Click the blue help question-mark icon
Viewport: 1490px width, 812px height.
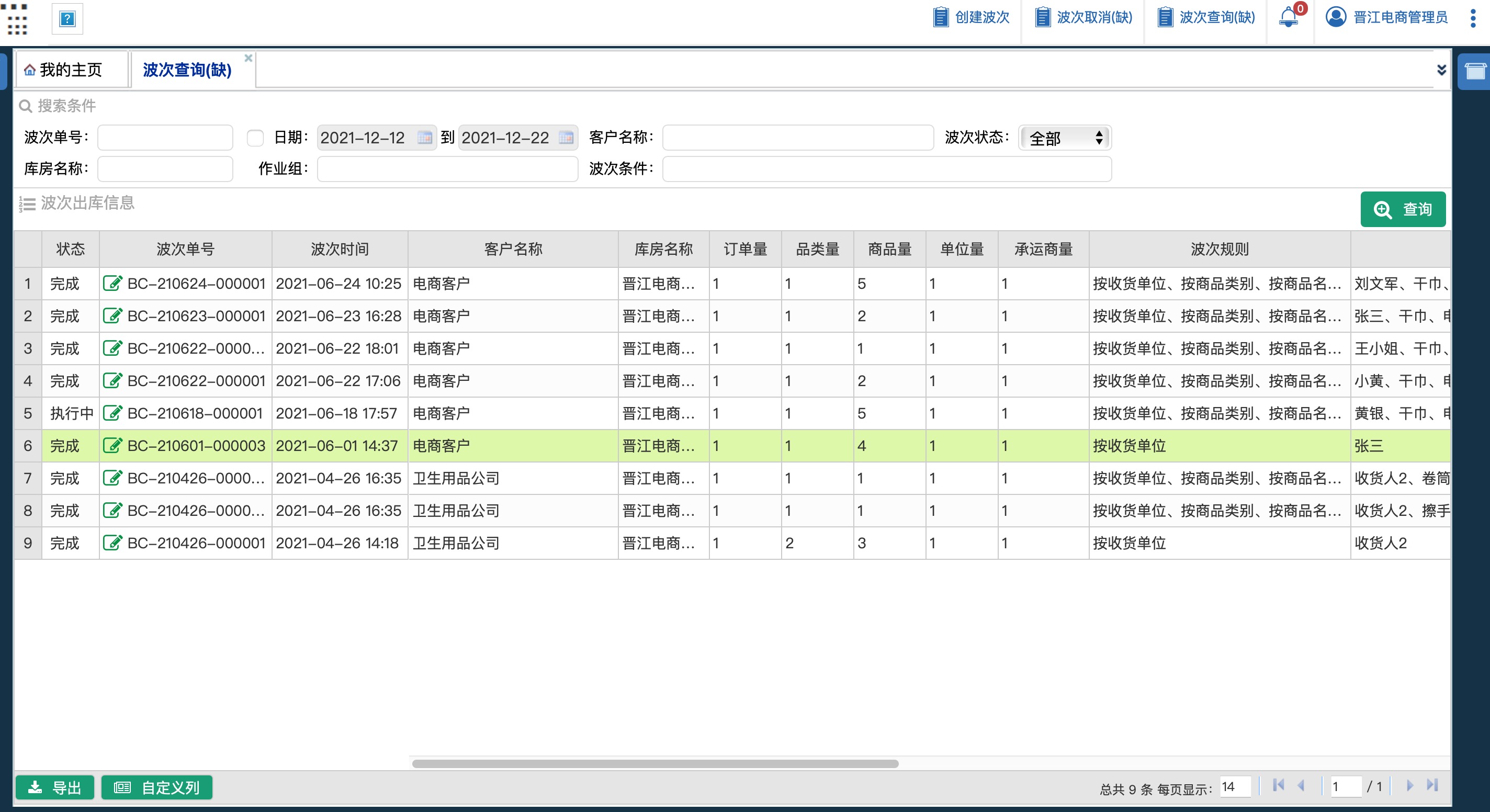point(67,19)
